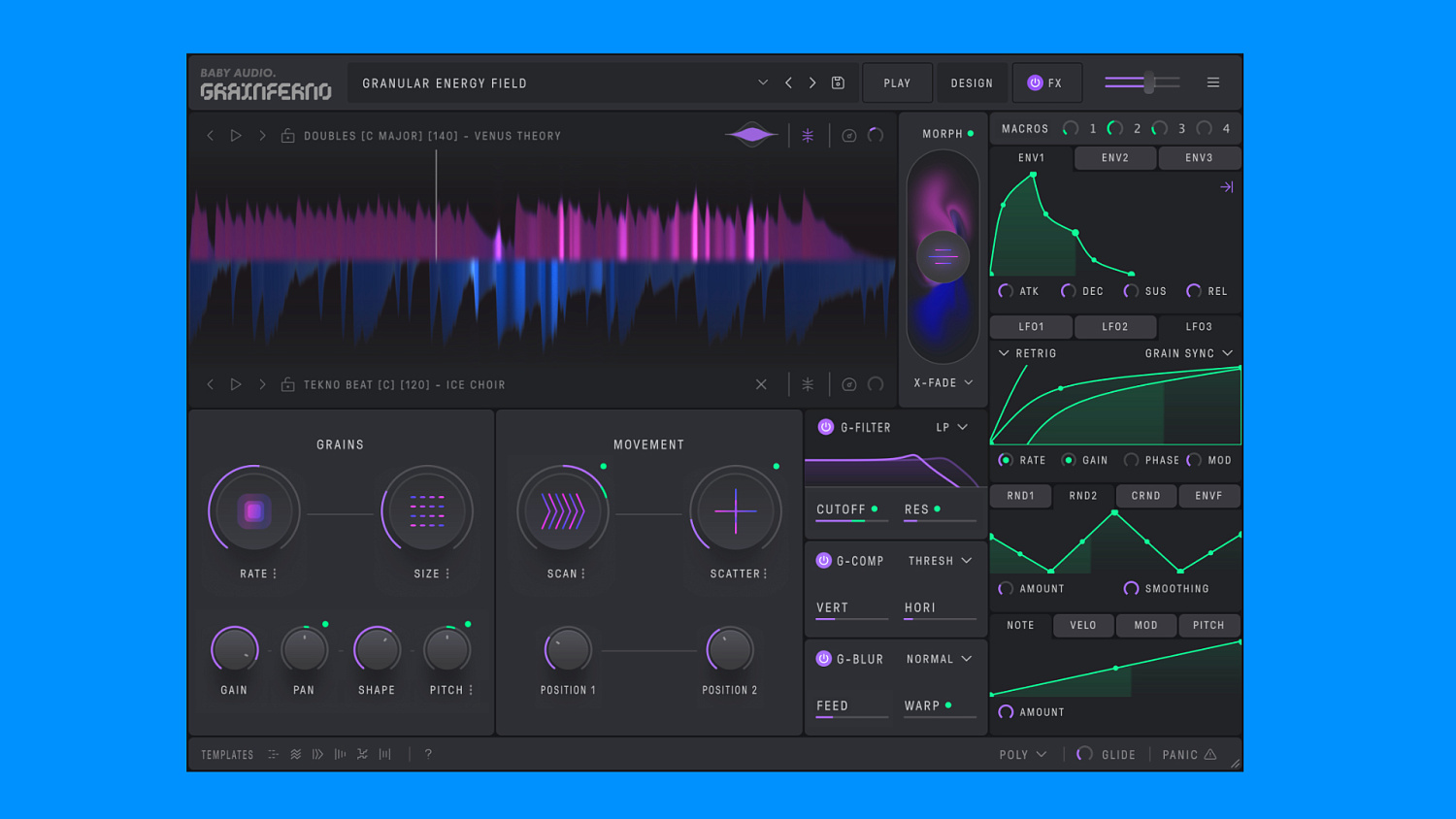This screenshot has width=1456, height=819.
Task: Go to previous sample before DOUBLES
Action: 211,136
